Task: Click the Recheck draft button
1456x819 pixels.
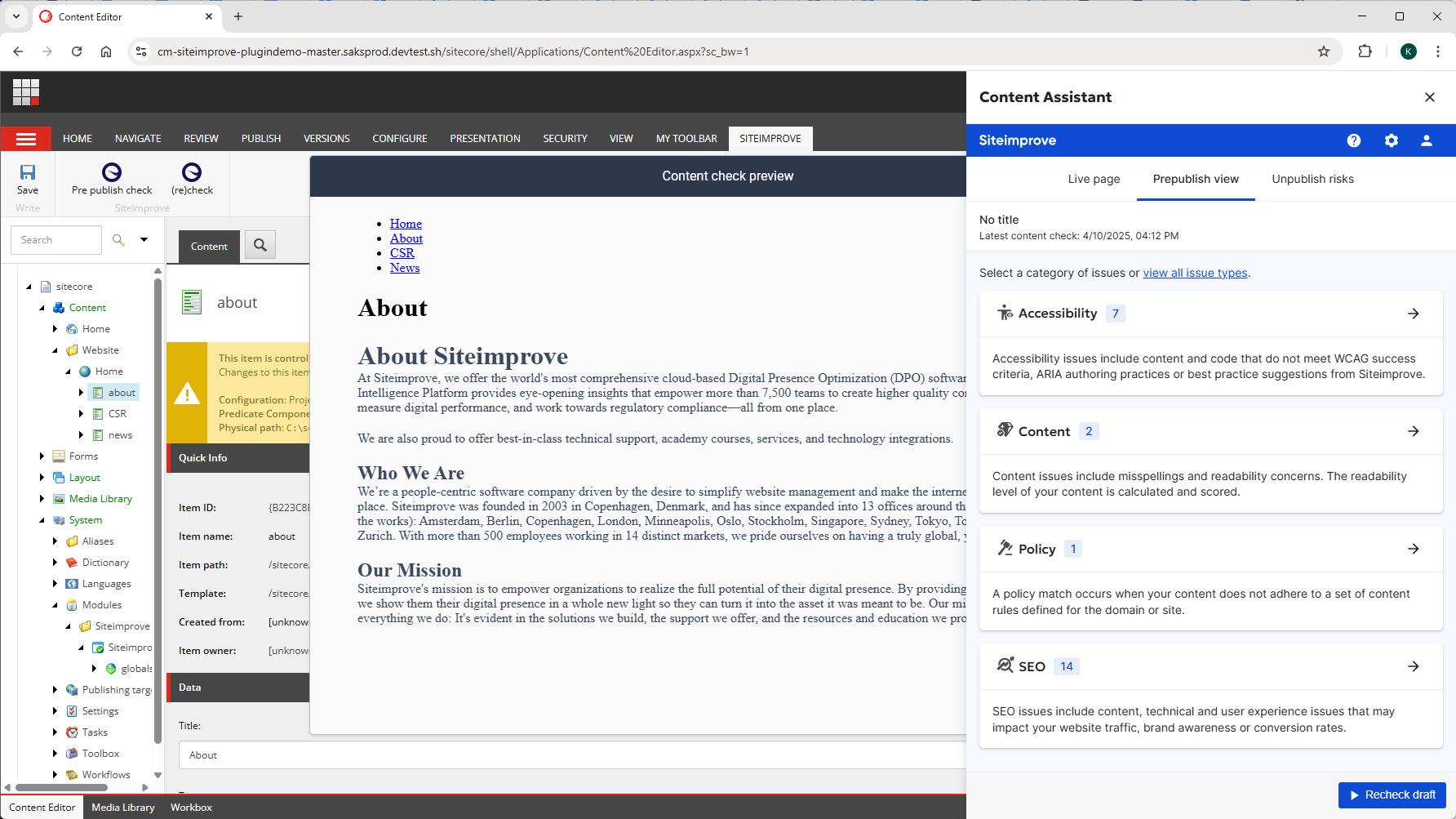Action: [1392, 795]
